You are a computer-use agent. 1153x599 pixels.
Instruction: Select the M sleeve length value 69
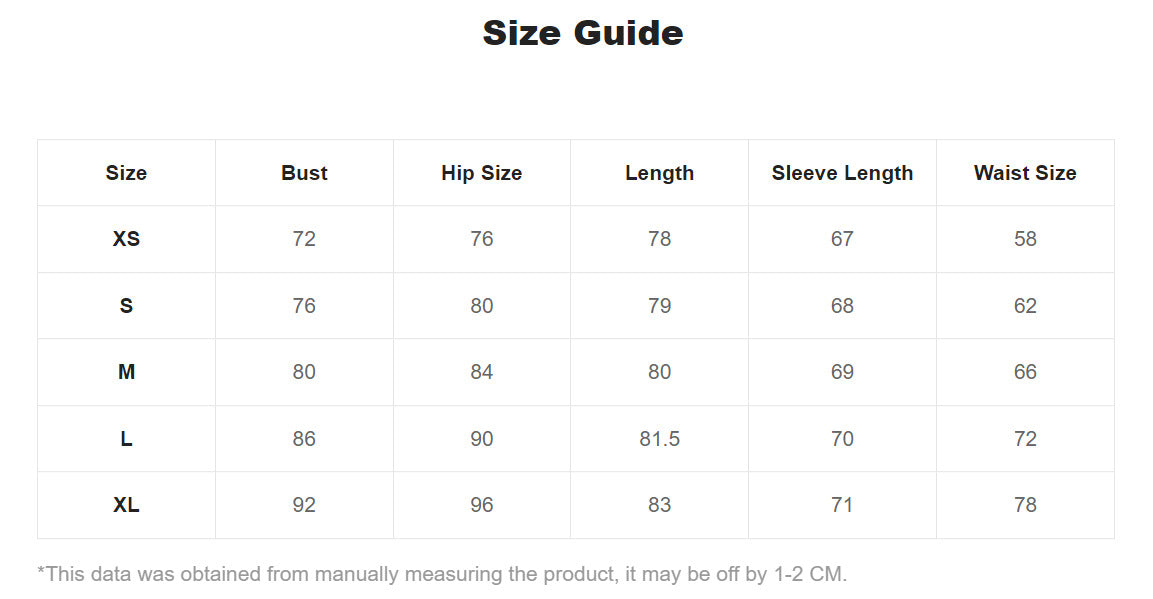coord(842,372)
